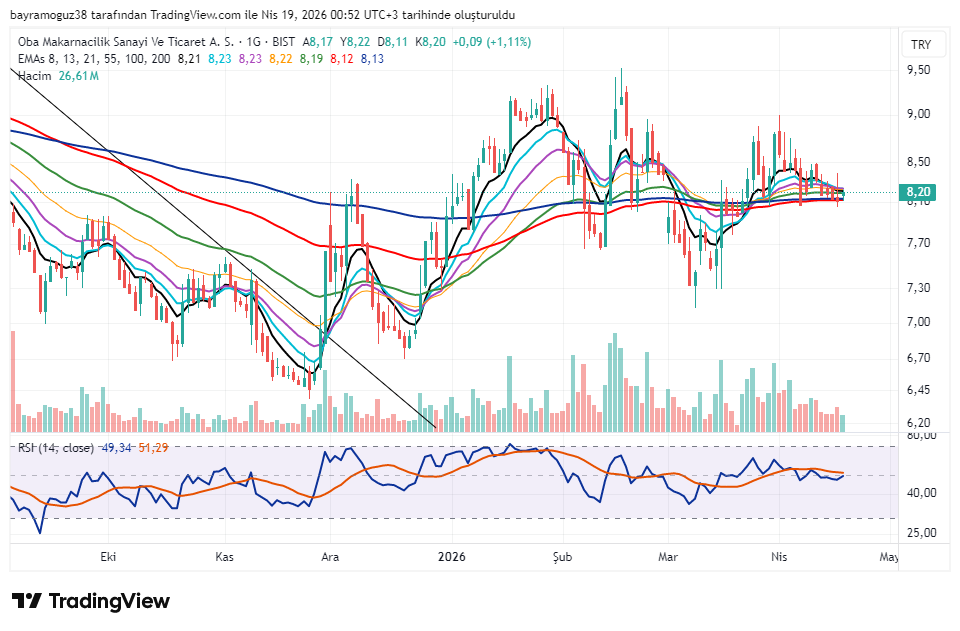Click the EMAs 8, 13, 21, 55, 100, 200 indicator name
This screenshot has height=631, width=960.
coord(94,59)
